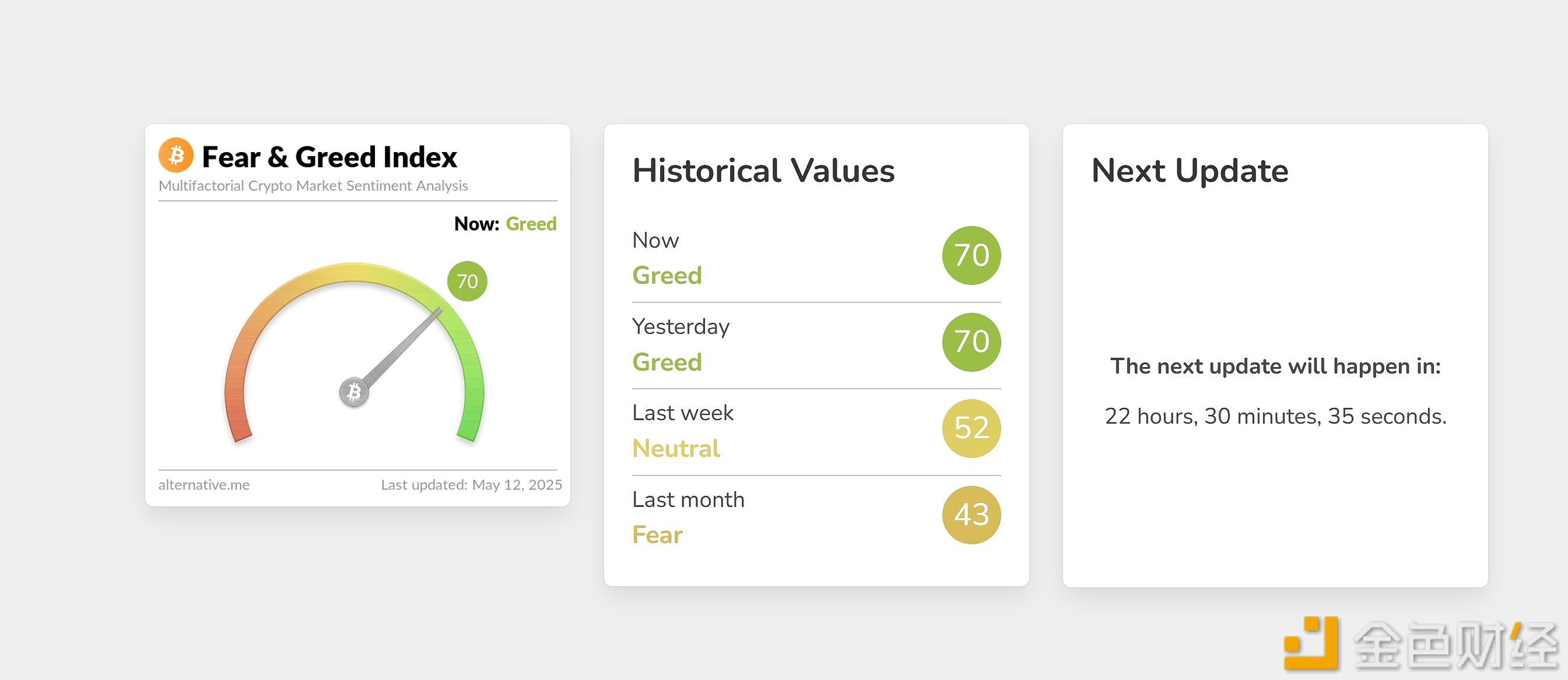Click the Last month 43 circle
Viewport: 1568px width, 680px height.
(x=971, y=515)
